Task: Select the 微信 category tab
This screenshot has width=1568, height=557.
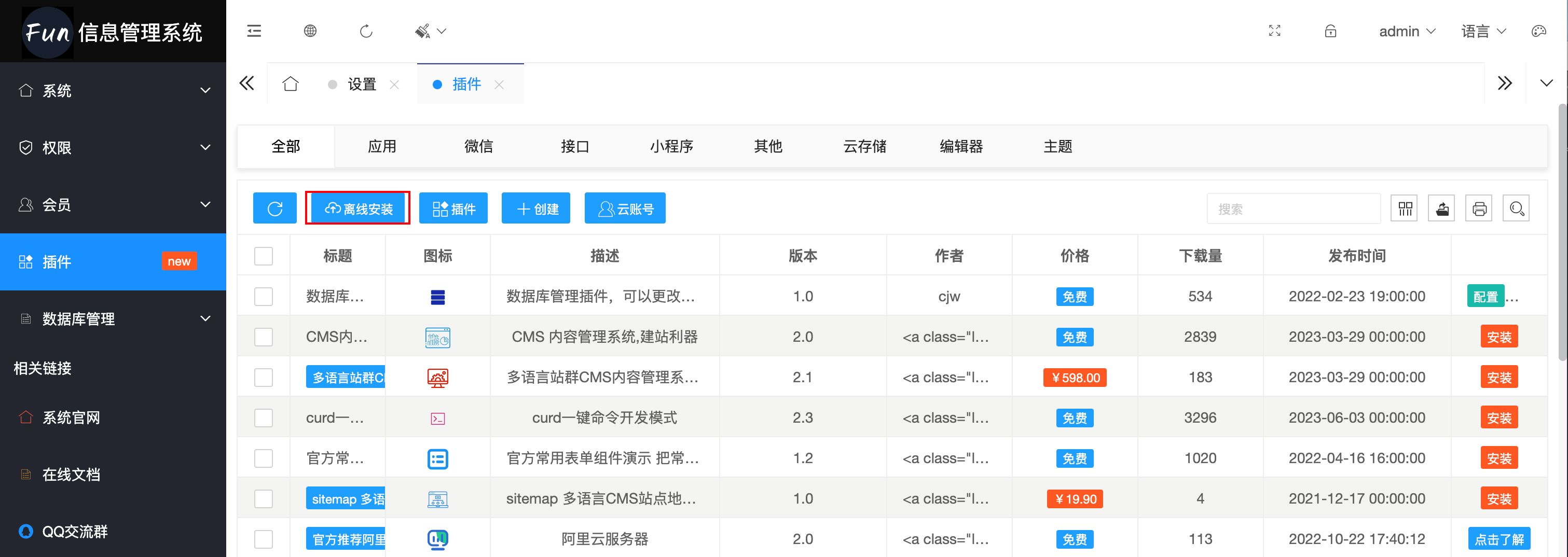Action: pos(479,147)
